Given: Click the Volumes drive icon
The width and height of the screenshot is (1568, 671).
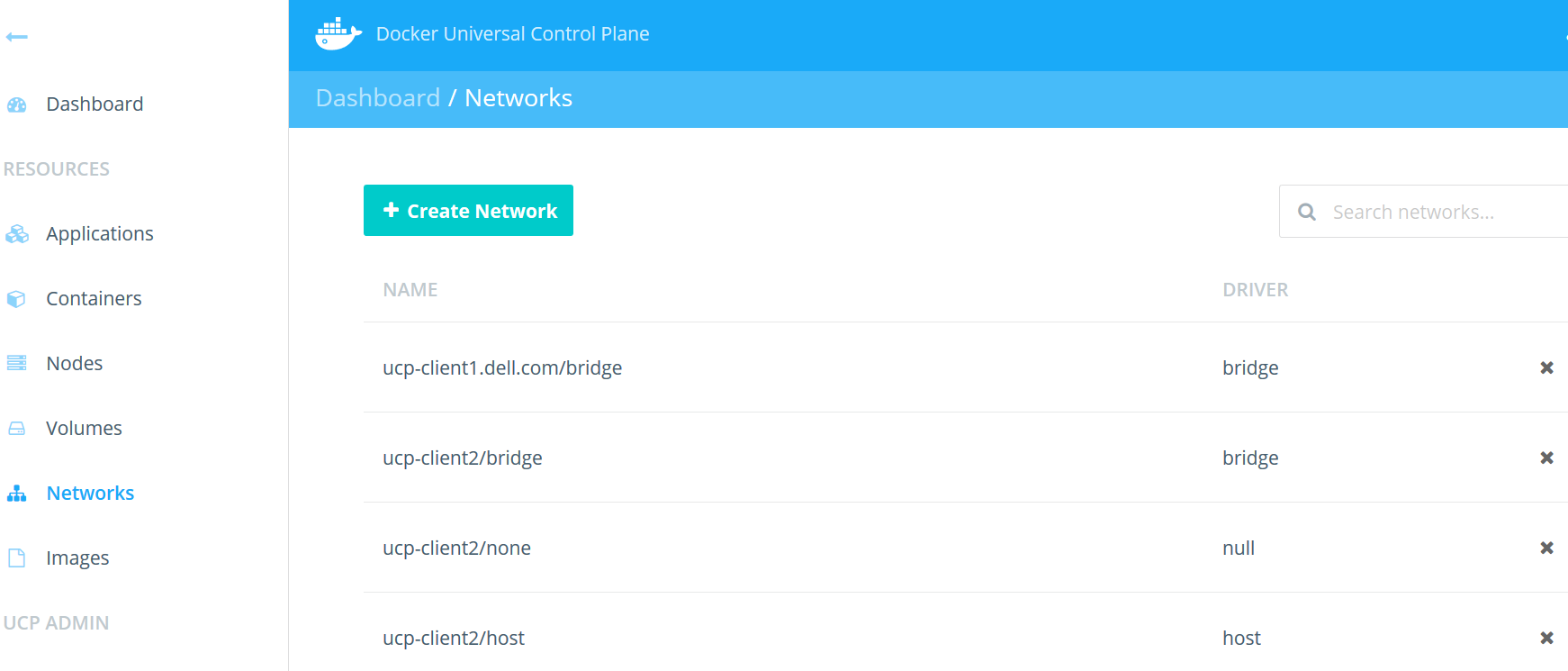Looking at the screenshot, I should [17, 429].
